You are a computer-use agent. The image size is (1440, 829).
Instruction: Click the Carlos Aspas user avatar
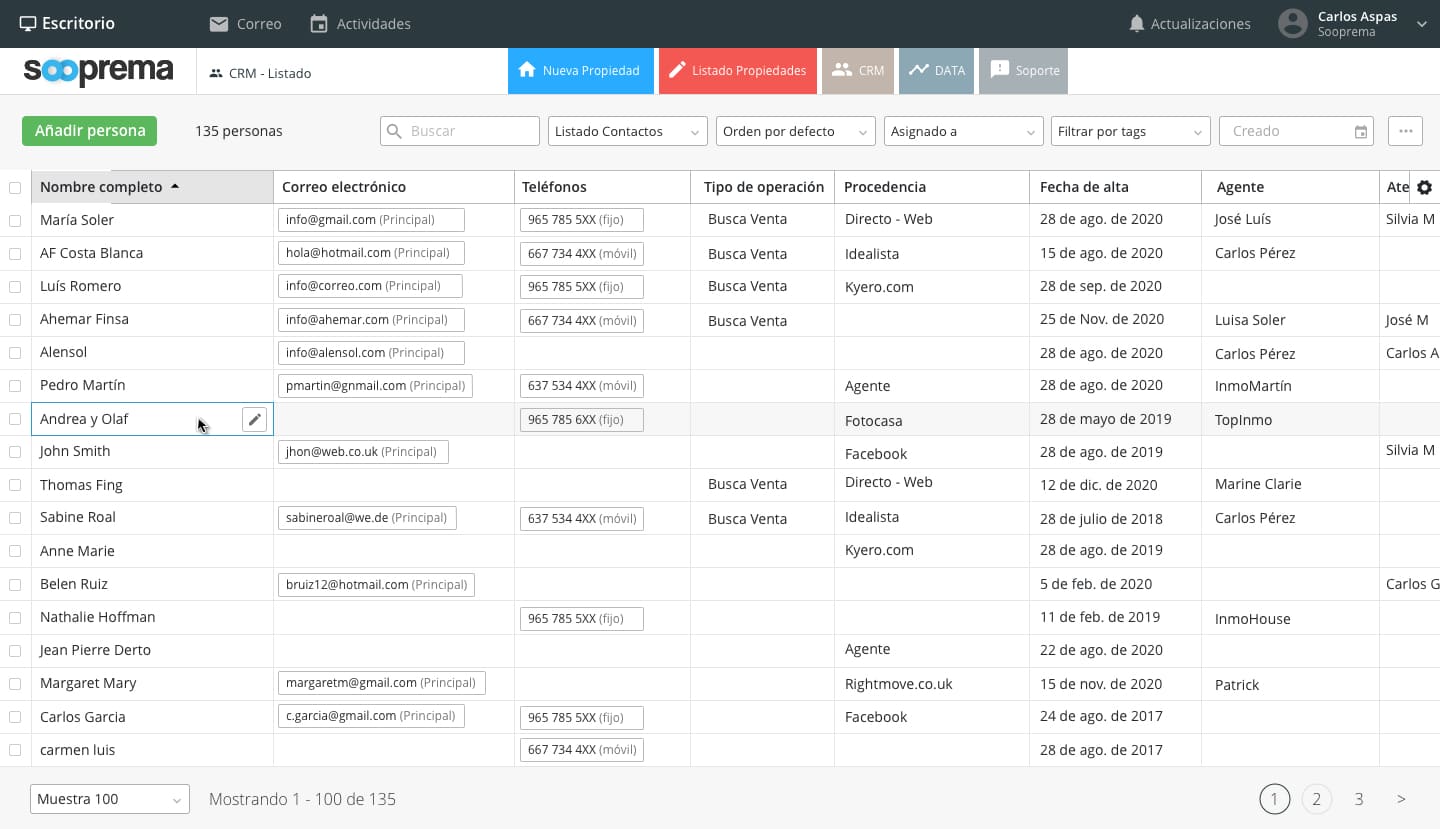point(1293,24)
